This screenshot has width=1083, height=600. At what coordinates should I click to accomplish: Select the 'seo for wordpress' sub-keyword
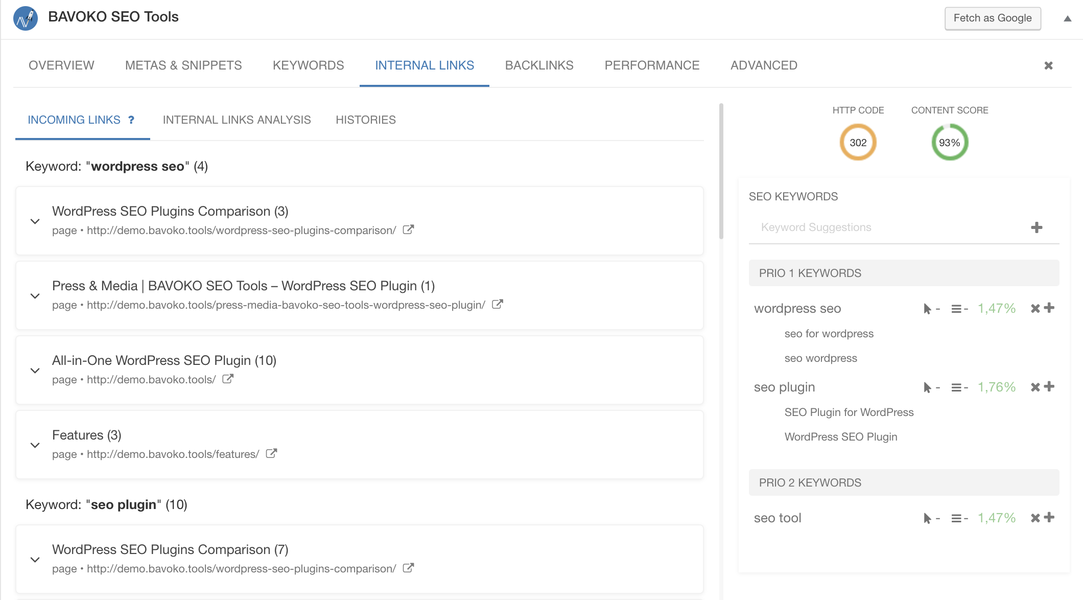pyautogui.click(x=829, y=333)
